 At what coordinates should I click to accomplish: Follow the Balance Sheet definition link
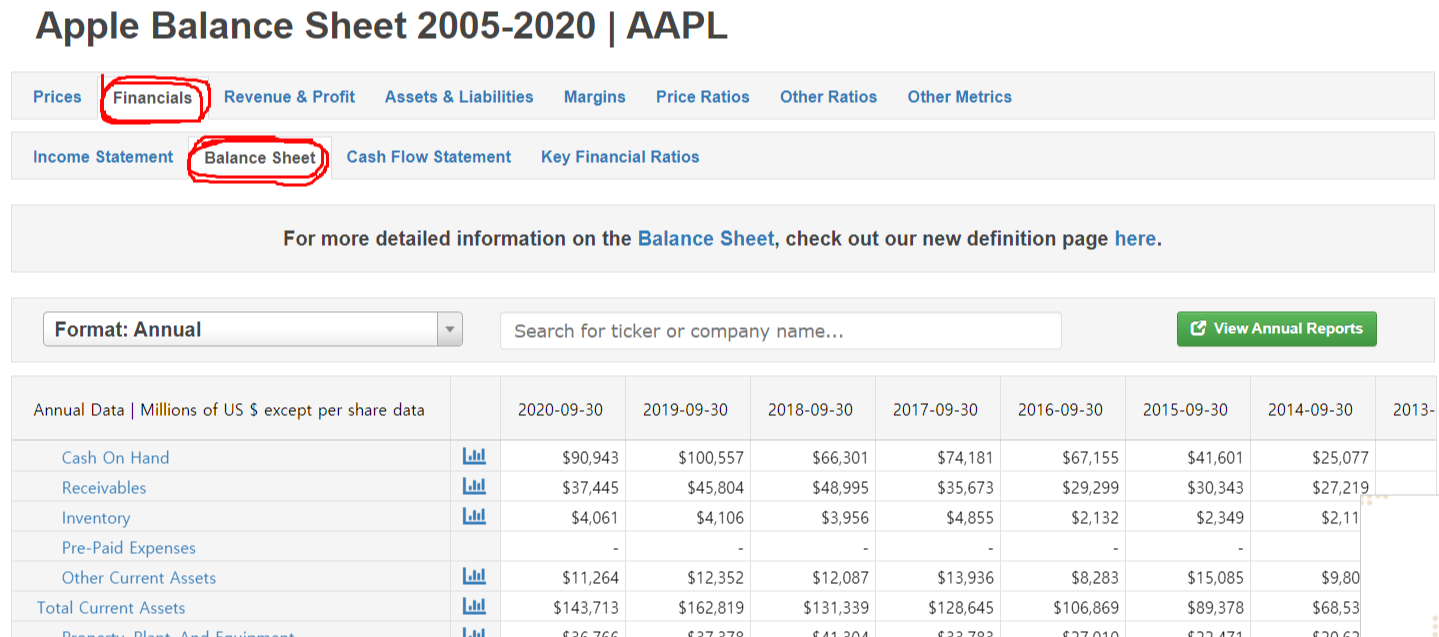(706, 239)
